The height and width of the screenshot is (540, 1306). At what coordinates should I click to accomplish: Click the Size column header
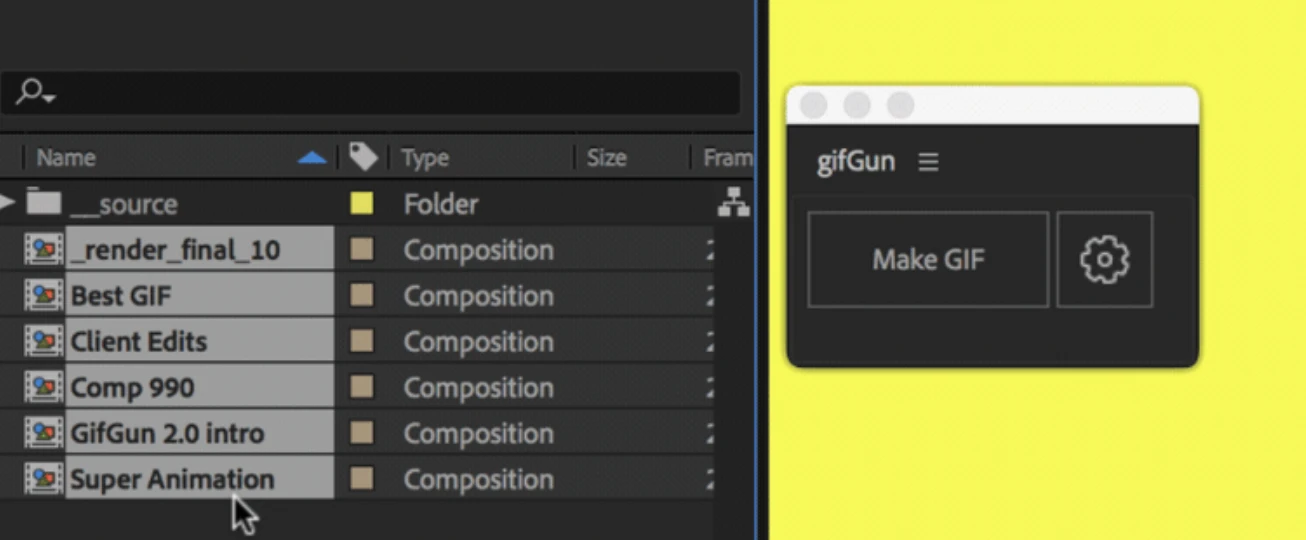[x=606, y=158]
